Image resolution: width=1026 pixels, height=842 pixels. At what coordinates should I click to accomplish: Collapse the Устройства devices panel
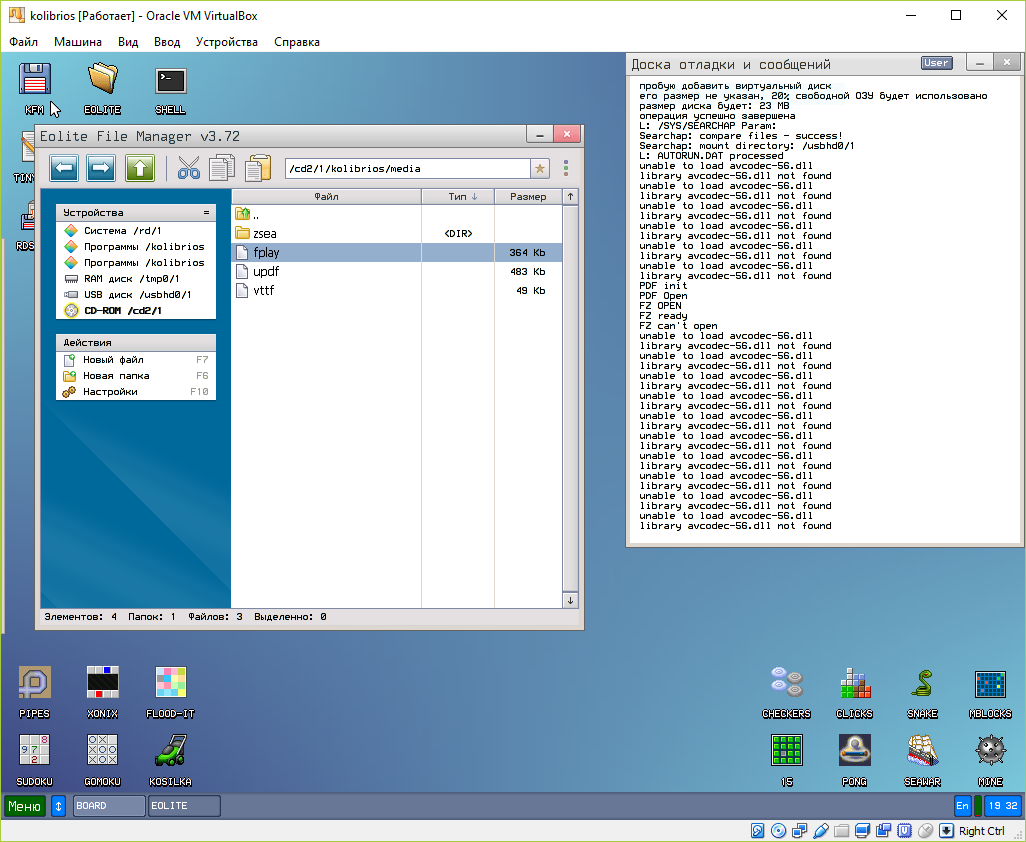(x=207, y=213)
